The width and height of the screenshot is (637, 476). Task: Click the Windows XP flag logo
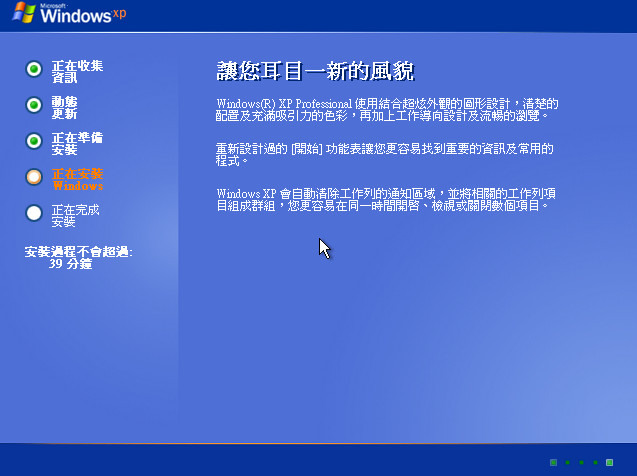24,13
